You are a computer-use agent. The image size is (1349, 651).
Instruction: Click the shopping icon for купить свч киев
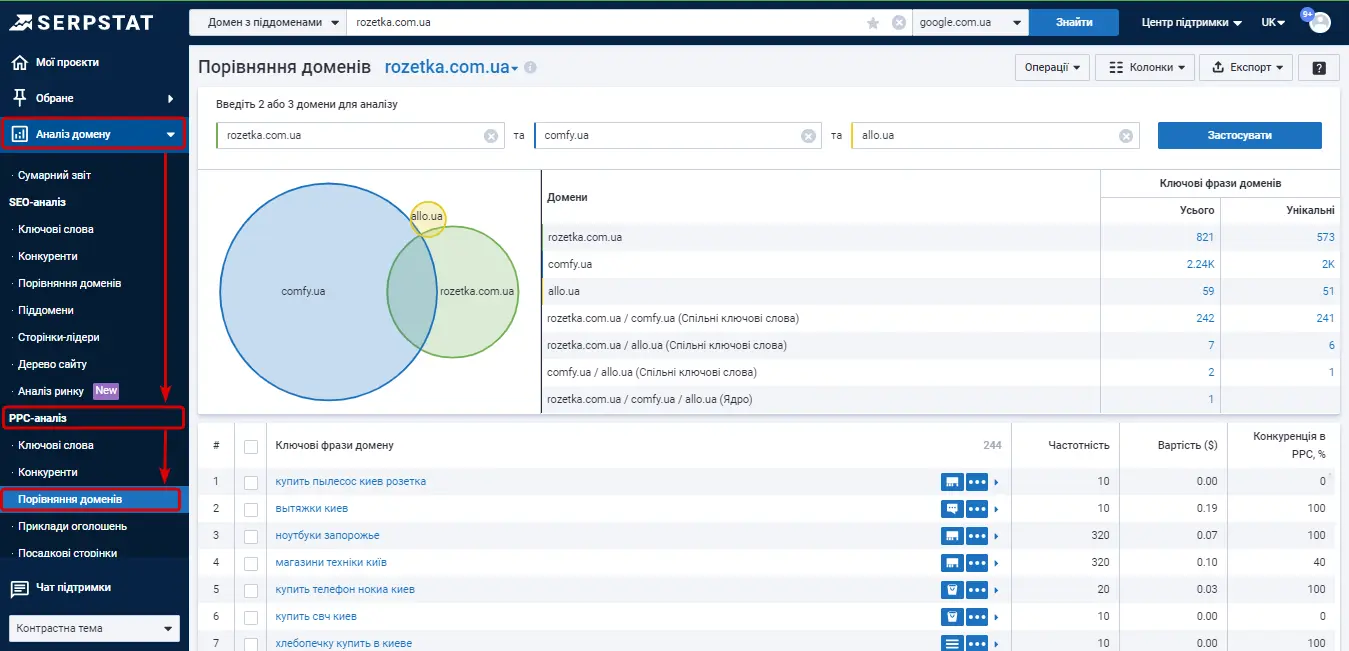tap(952, 617)
